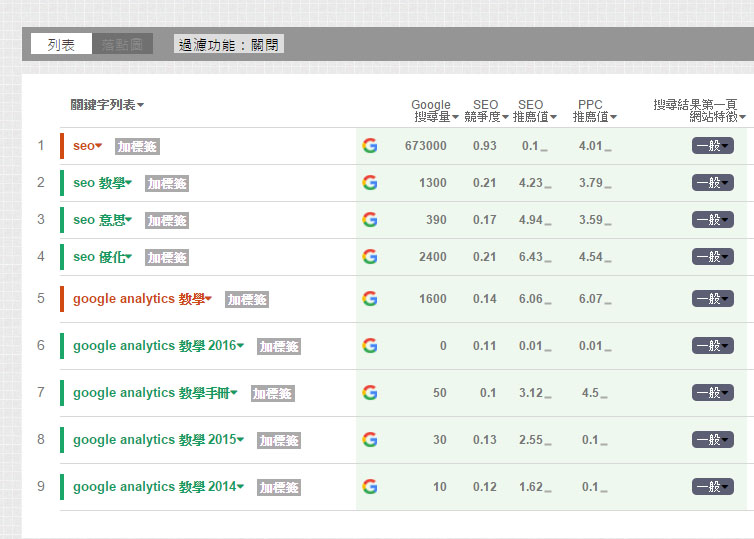Click Google icon in seo 教學 row
This screenshot has width=754, height=539.
370,183
